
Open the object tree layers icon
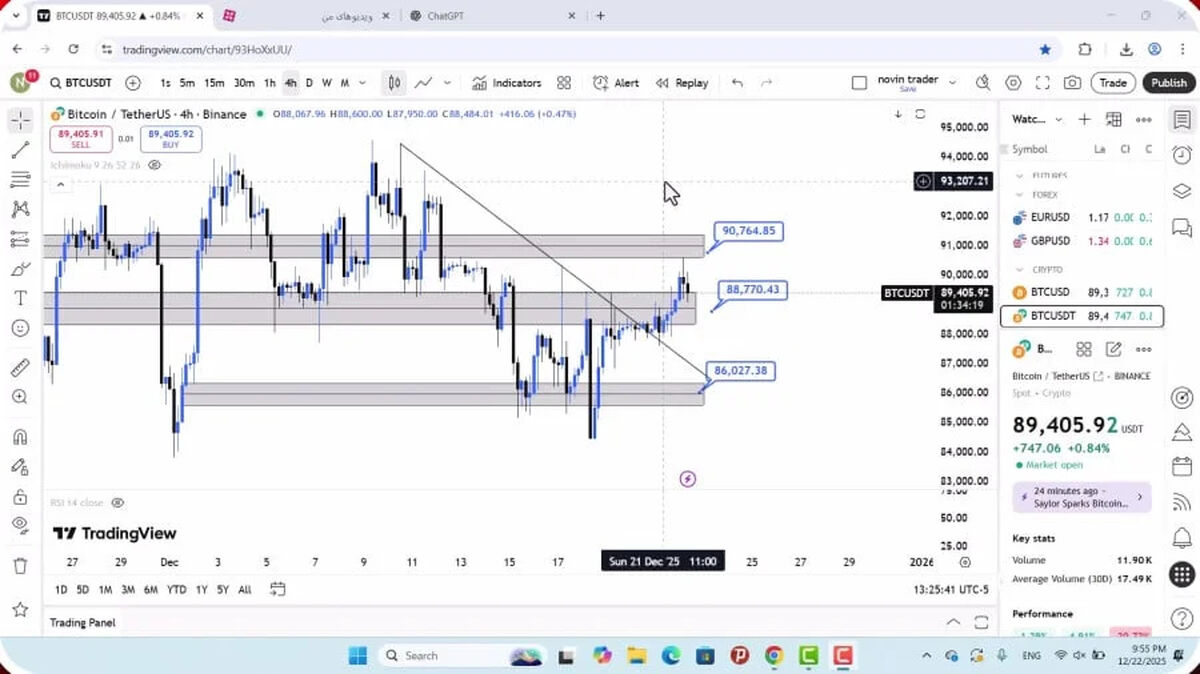click(1181, 191)
